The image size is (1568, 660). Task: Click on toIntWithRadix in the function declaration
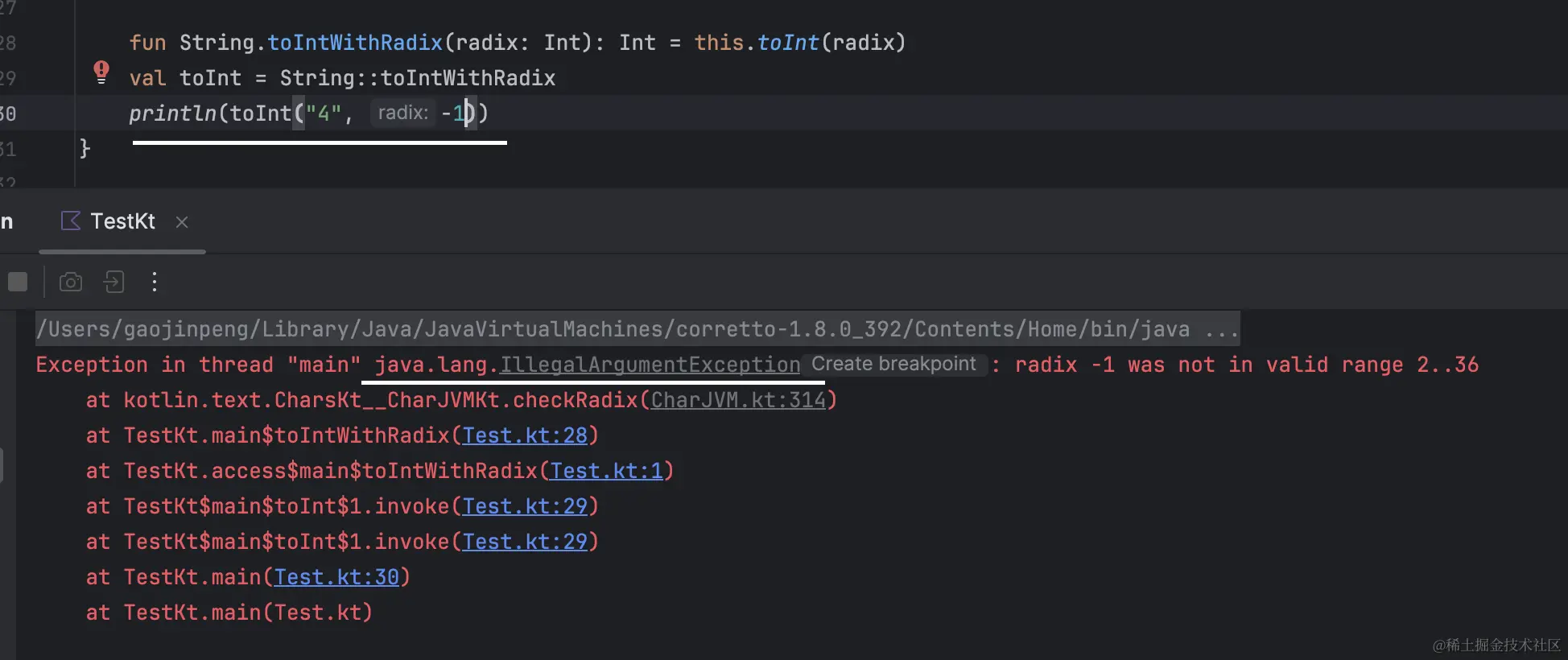tap(355, 43)
